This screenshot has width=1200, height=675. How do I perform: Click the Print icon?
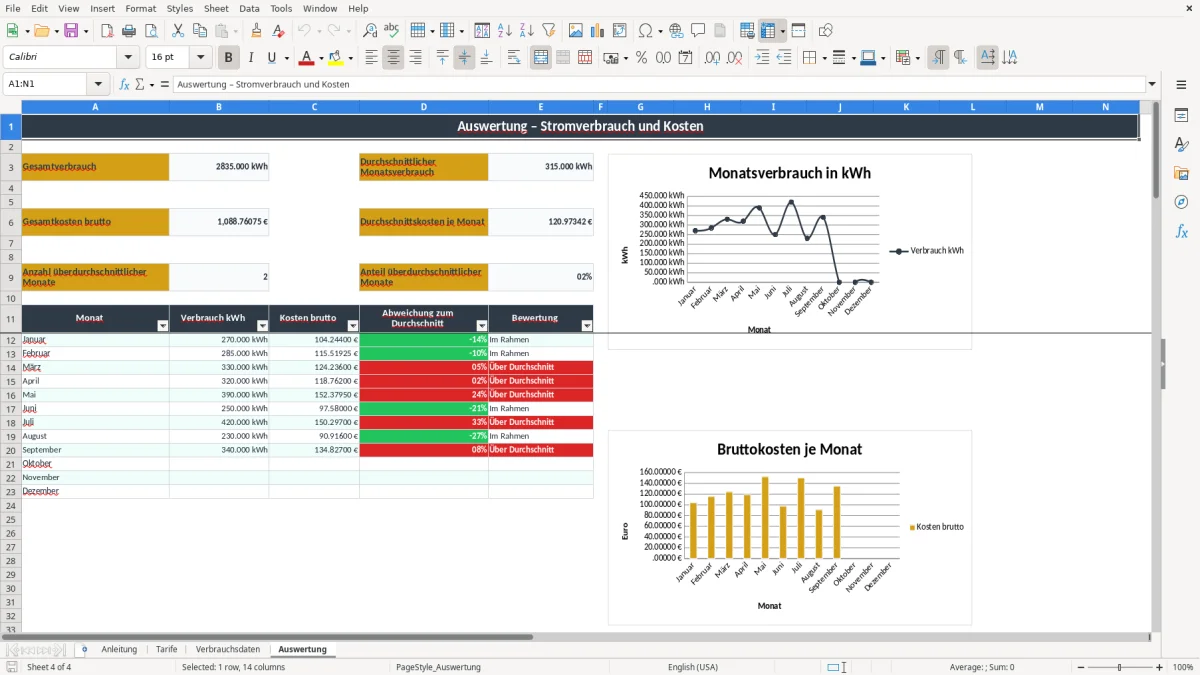click(129, 31)
